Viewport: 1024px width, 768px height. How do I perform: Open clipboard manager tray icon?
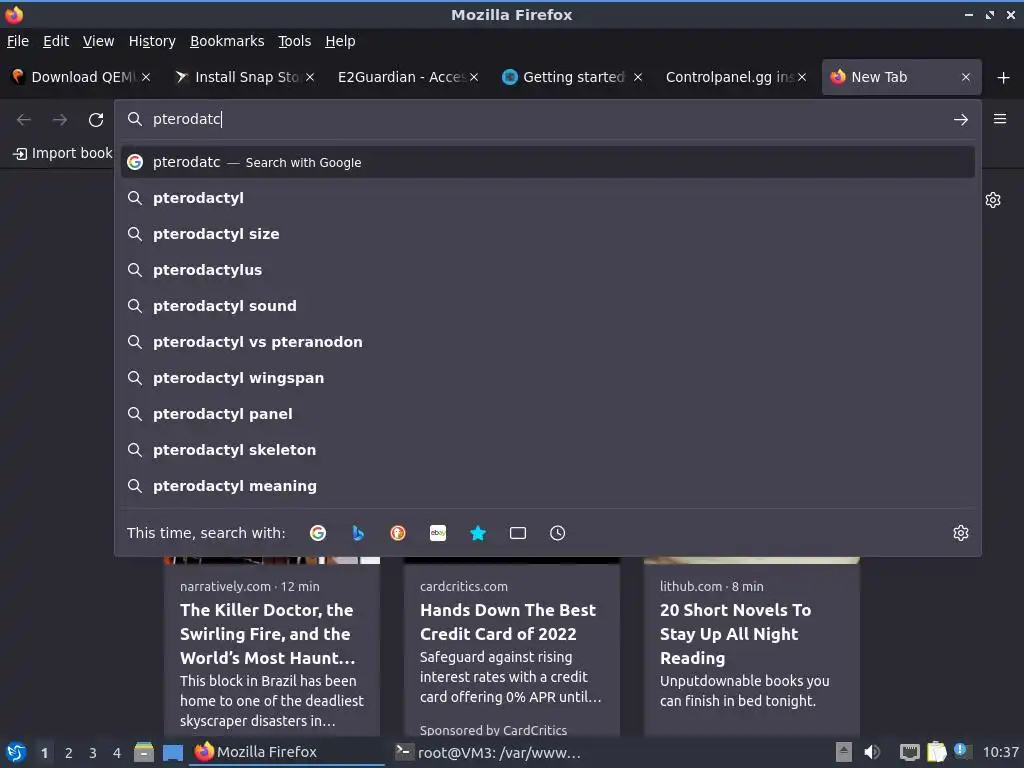pos(936,752)
